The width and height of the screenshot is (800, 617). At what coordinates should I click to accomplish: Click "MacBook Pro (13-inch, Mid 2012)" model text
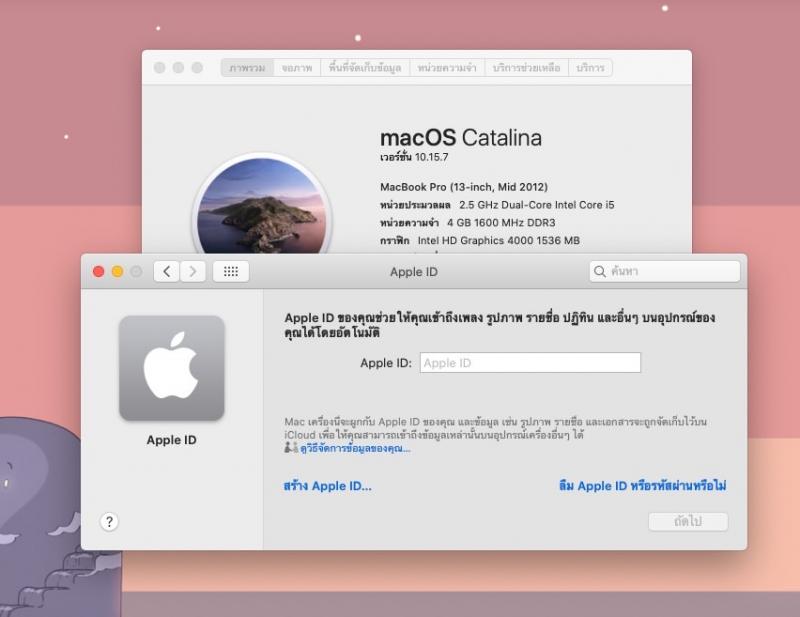click(464, 187)
